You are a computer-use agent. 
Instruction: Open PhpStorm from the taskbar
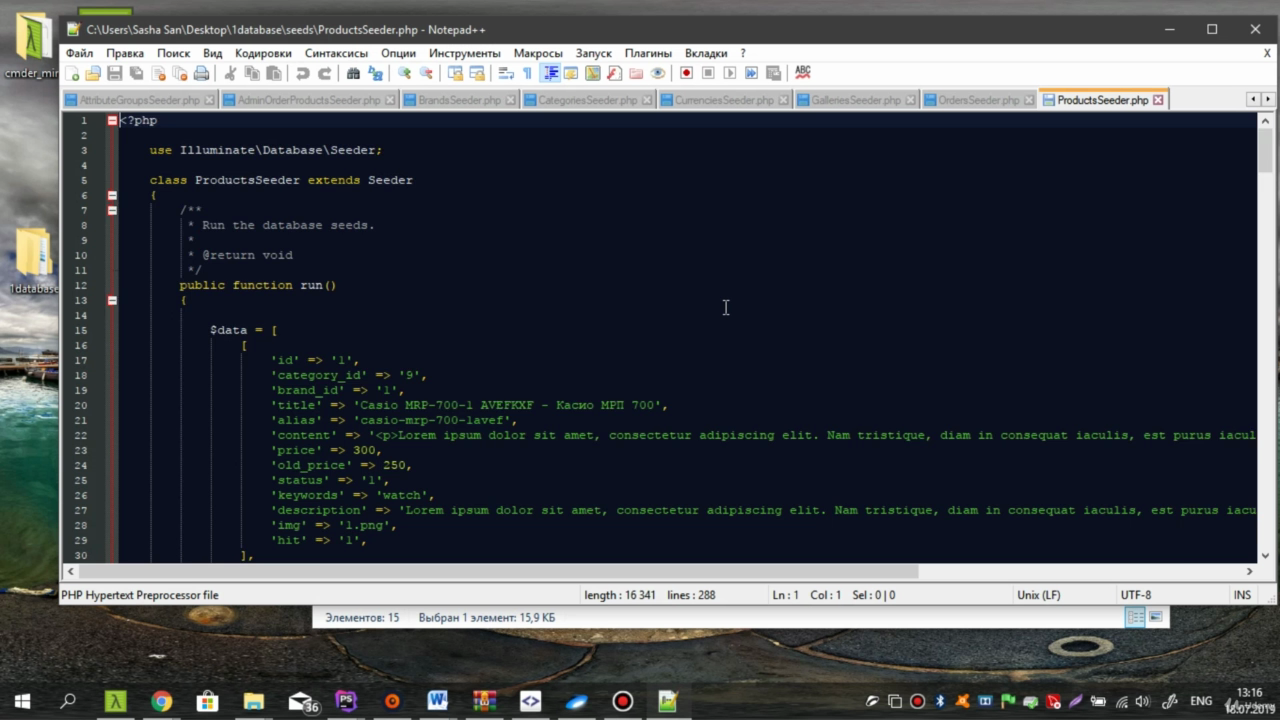(x=346, y=701)
